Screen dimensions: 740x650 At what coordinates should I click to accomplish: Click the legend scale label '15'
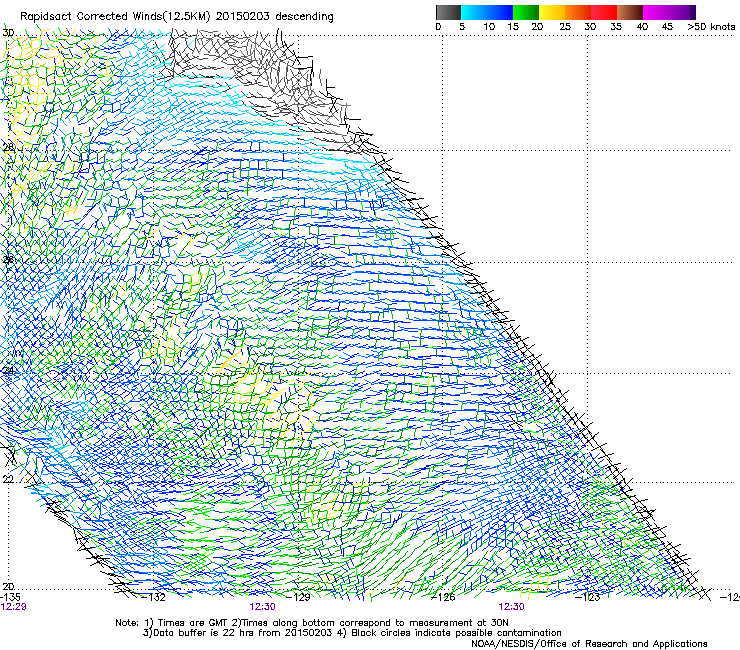click(513, 27)
